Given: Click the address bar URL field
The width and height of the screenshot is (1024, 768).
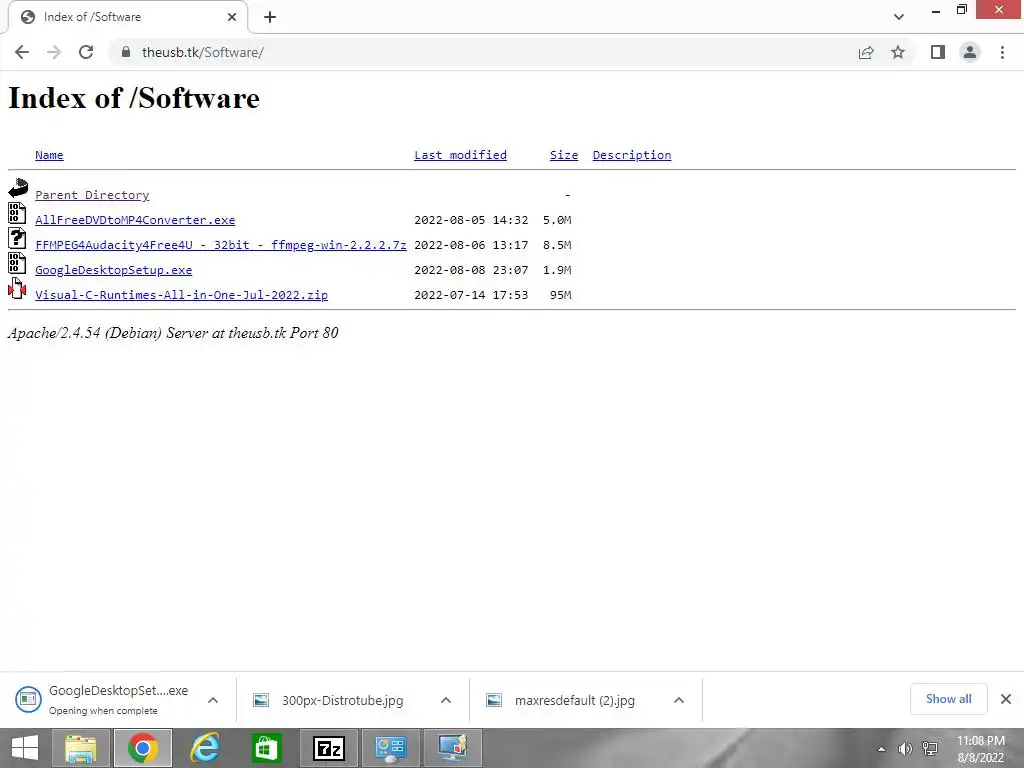Looking at the screenshot, I should click(483, 52).
